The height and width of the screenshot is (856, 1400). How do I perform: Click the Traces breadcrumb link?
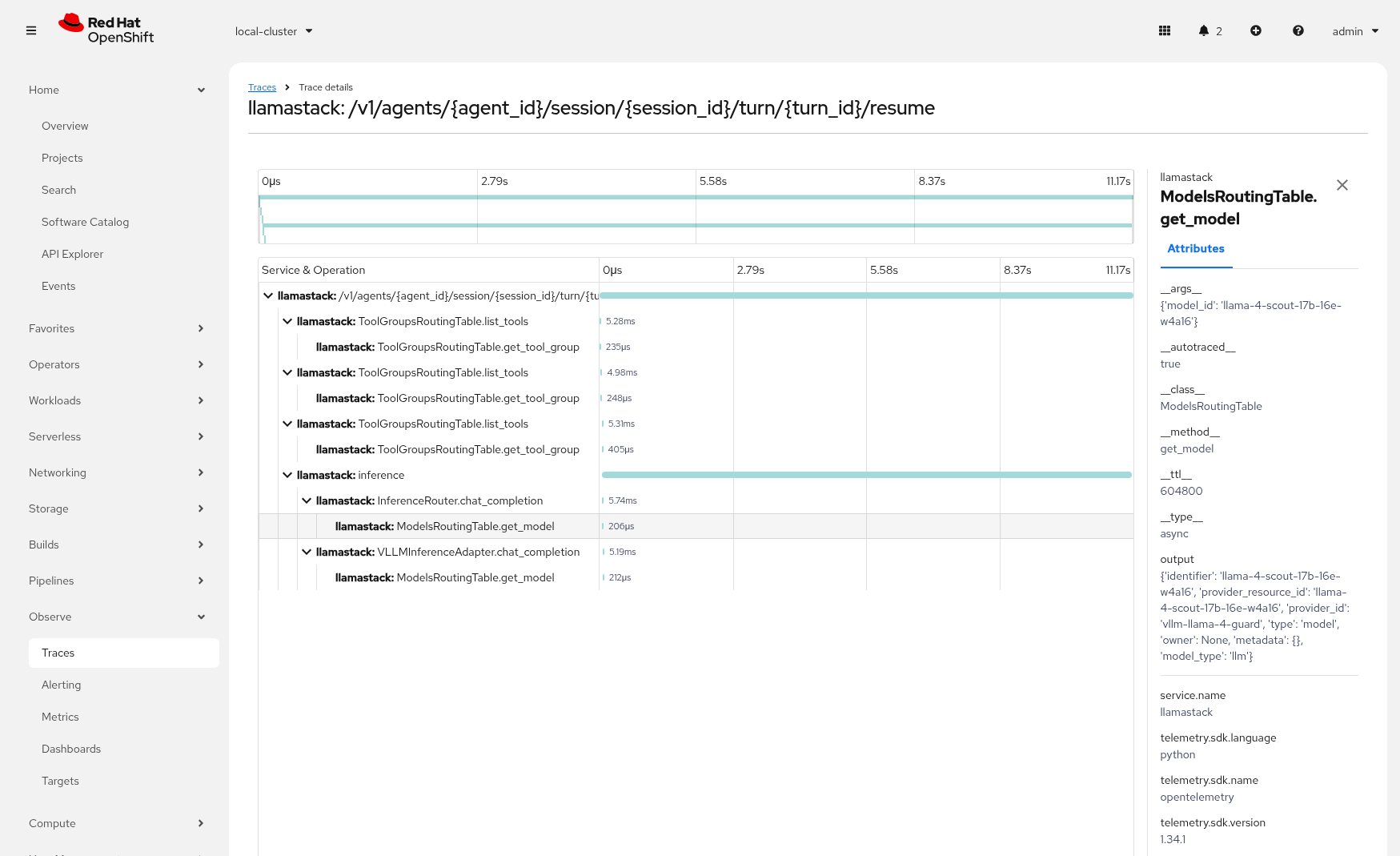tap(262, 87)
